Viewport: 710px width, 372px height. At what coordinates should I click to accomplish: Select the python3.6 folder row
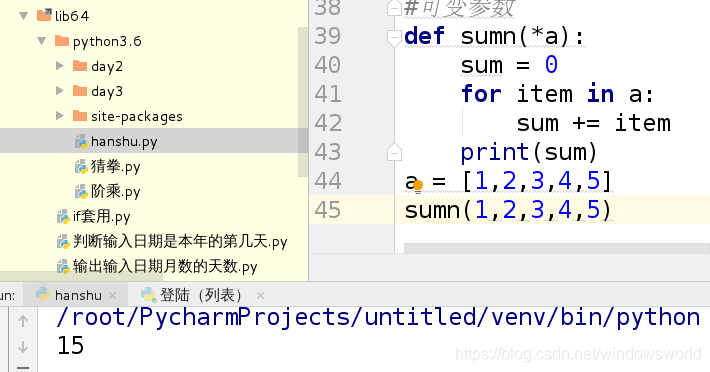107,42
